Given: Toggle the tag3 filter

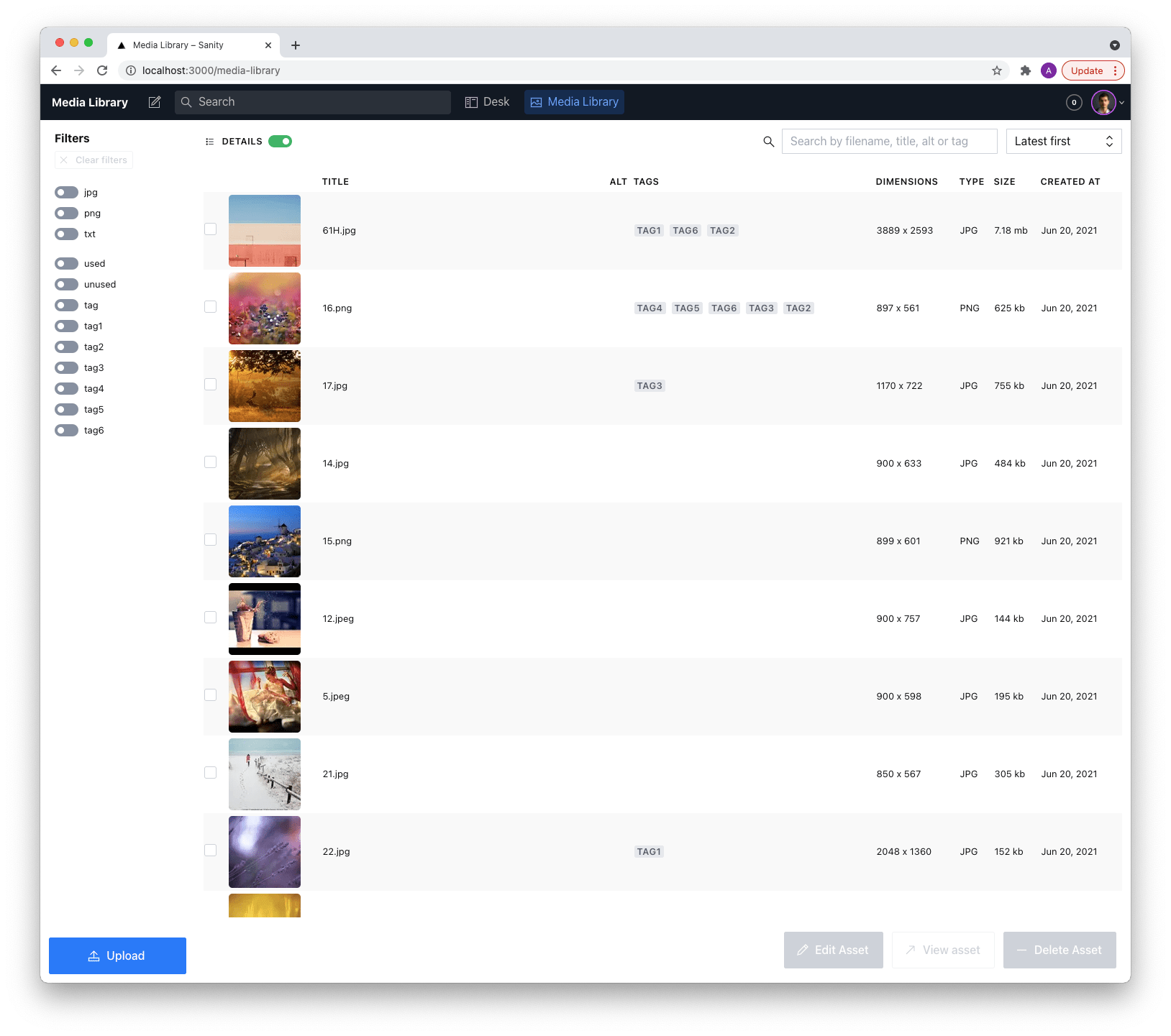Looking at the screenshot, I should [x=67, y=368].
